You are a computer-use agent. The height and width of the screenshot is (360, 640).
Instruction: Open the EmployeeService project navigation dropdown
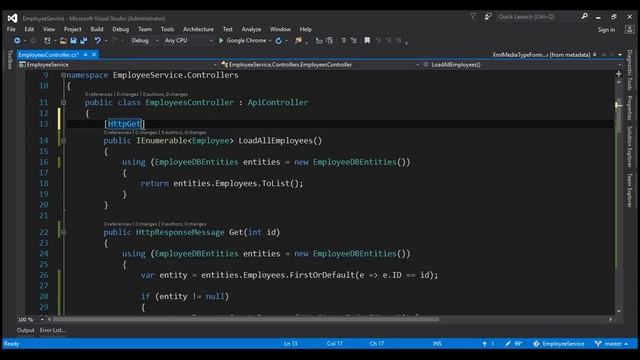pyautogui.click(x=215, y=65)
